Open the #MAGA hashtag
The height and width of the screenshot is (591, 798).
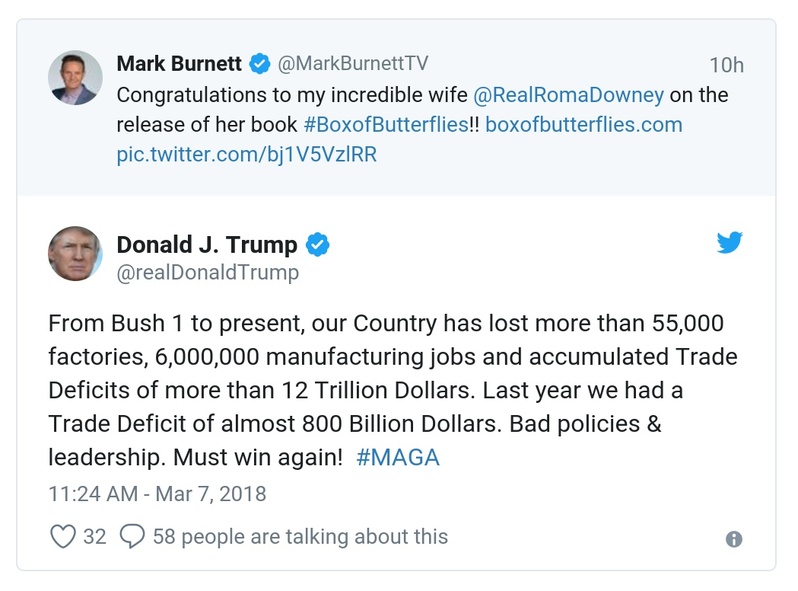coord(397,457)
